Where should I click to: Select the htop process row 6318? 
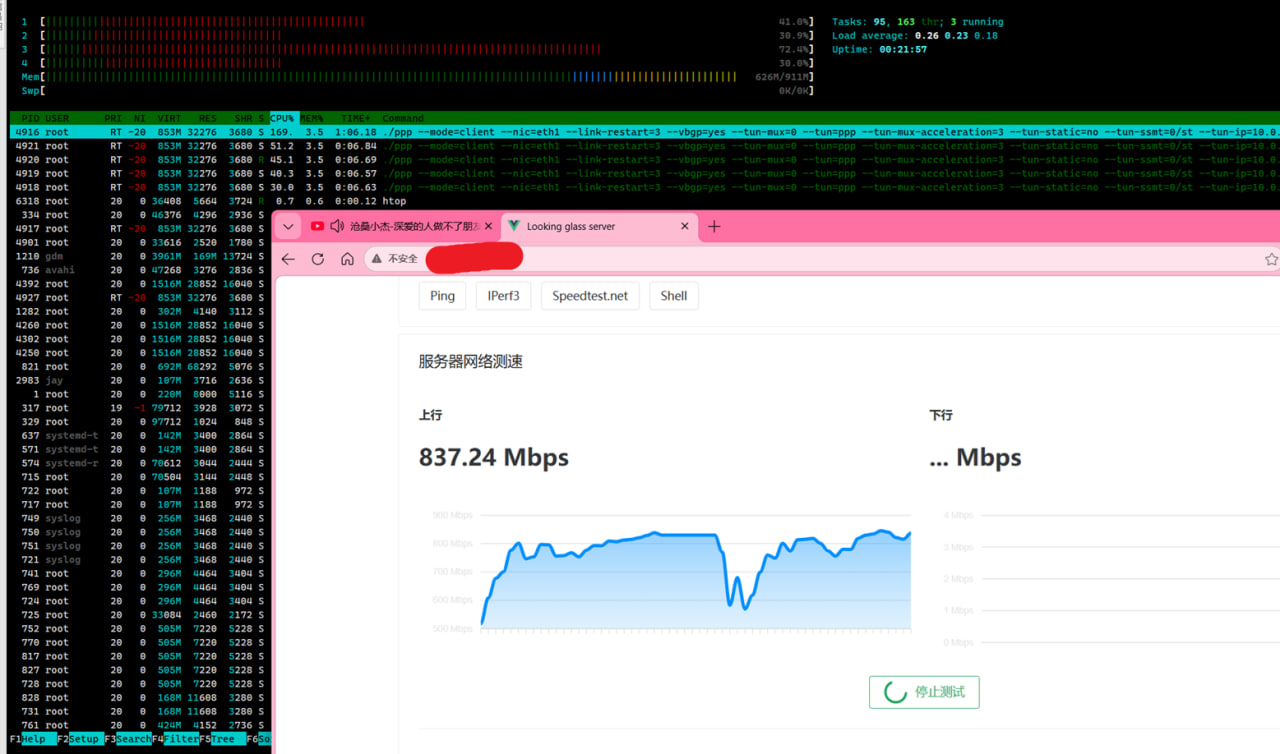[645, 201]
